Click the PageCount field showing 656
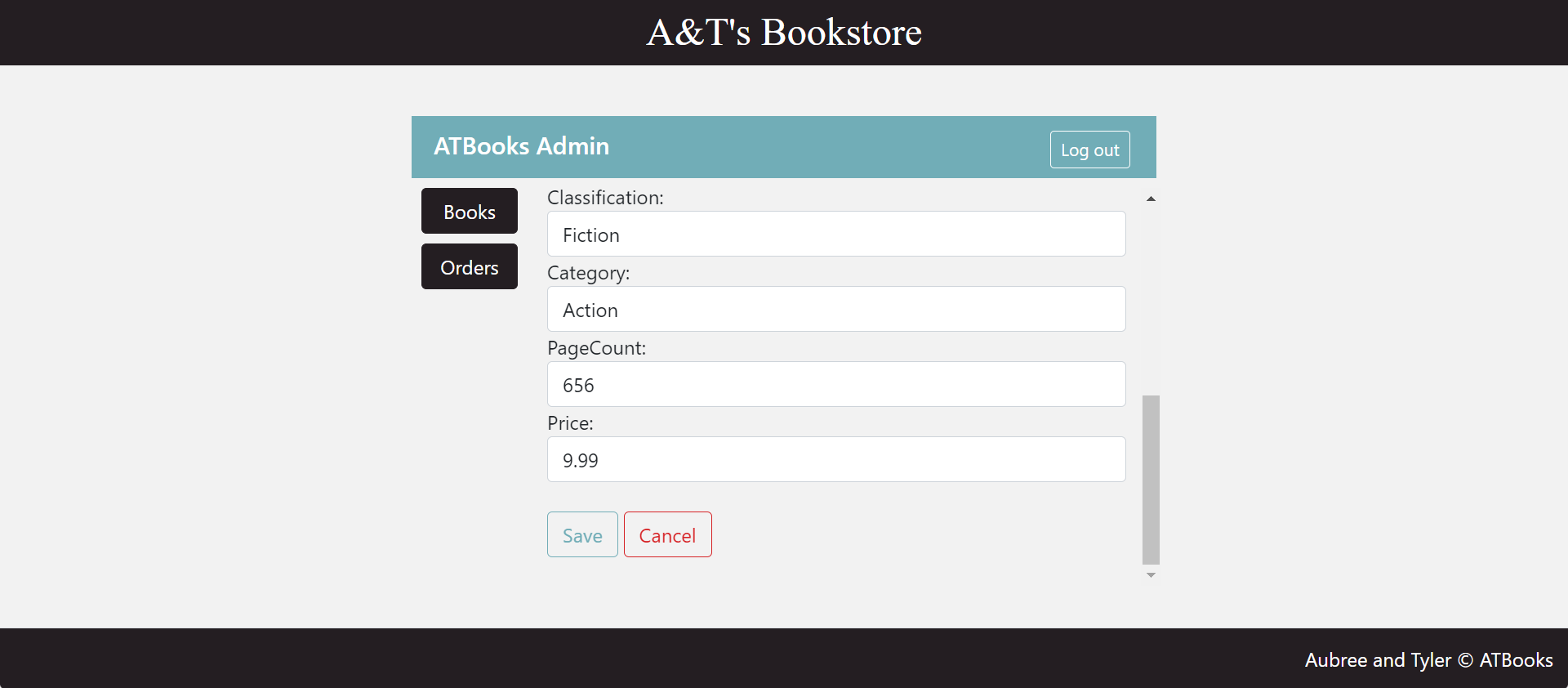1568x688 pixels. click(x=836, y=384)
